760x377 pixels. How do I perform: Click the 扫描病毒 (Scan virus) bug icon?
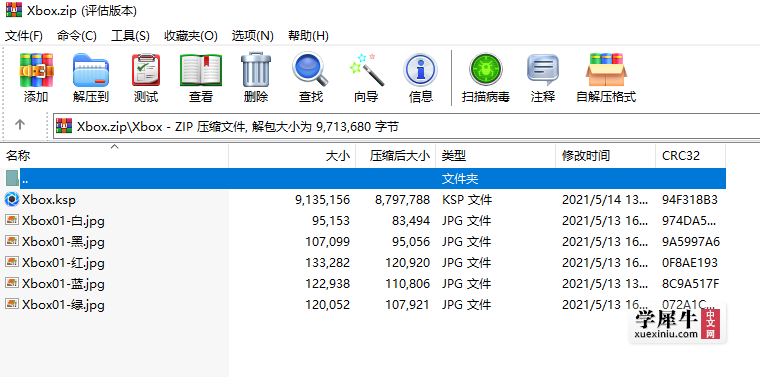[x=485, y=70]
